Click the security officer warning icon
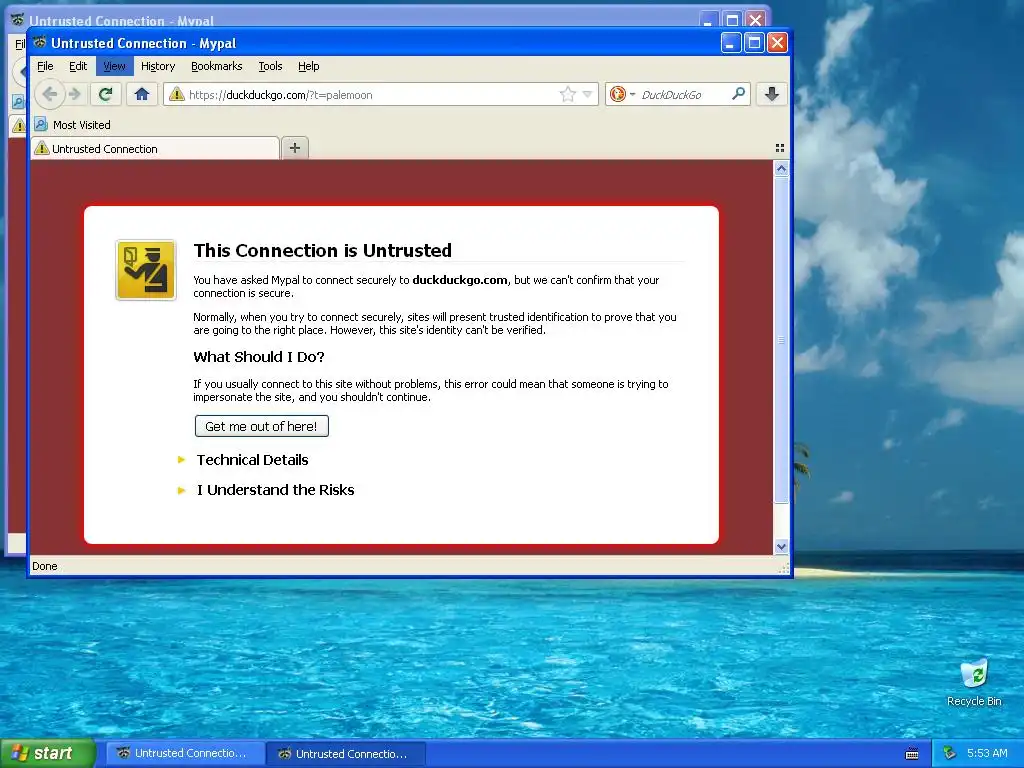Image resolution: width=1024 pixels, height=768 pixels. [146, 270]
